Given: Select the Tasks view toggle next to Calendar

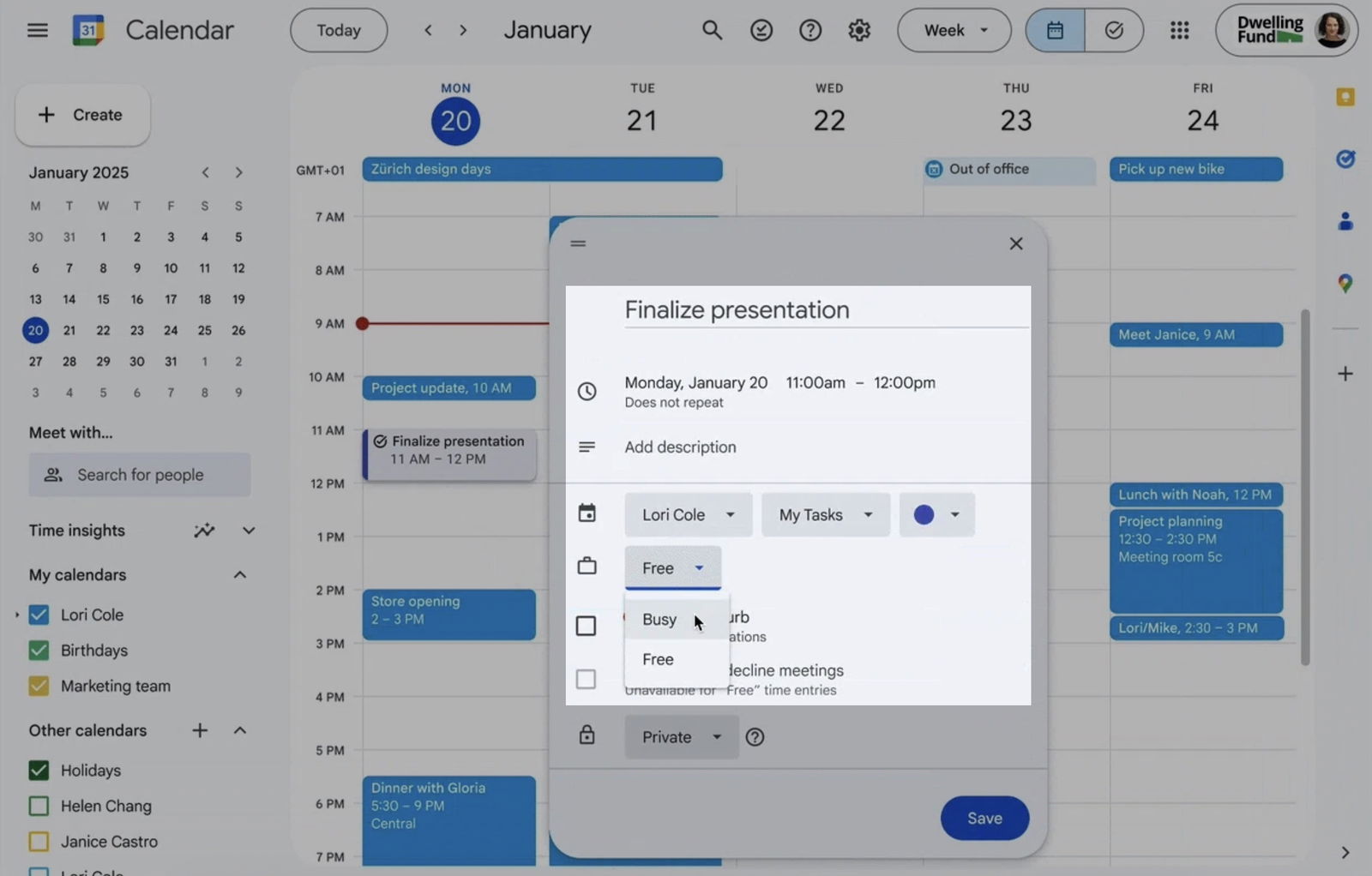Looking at the screenshot, I should pyautogui.click(x=1114, y=30).
